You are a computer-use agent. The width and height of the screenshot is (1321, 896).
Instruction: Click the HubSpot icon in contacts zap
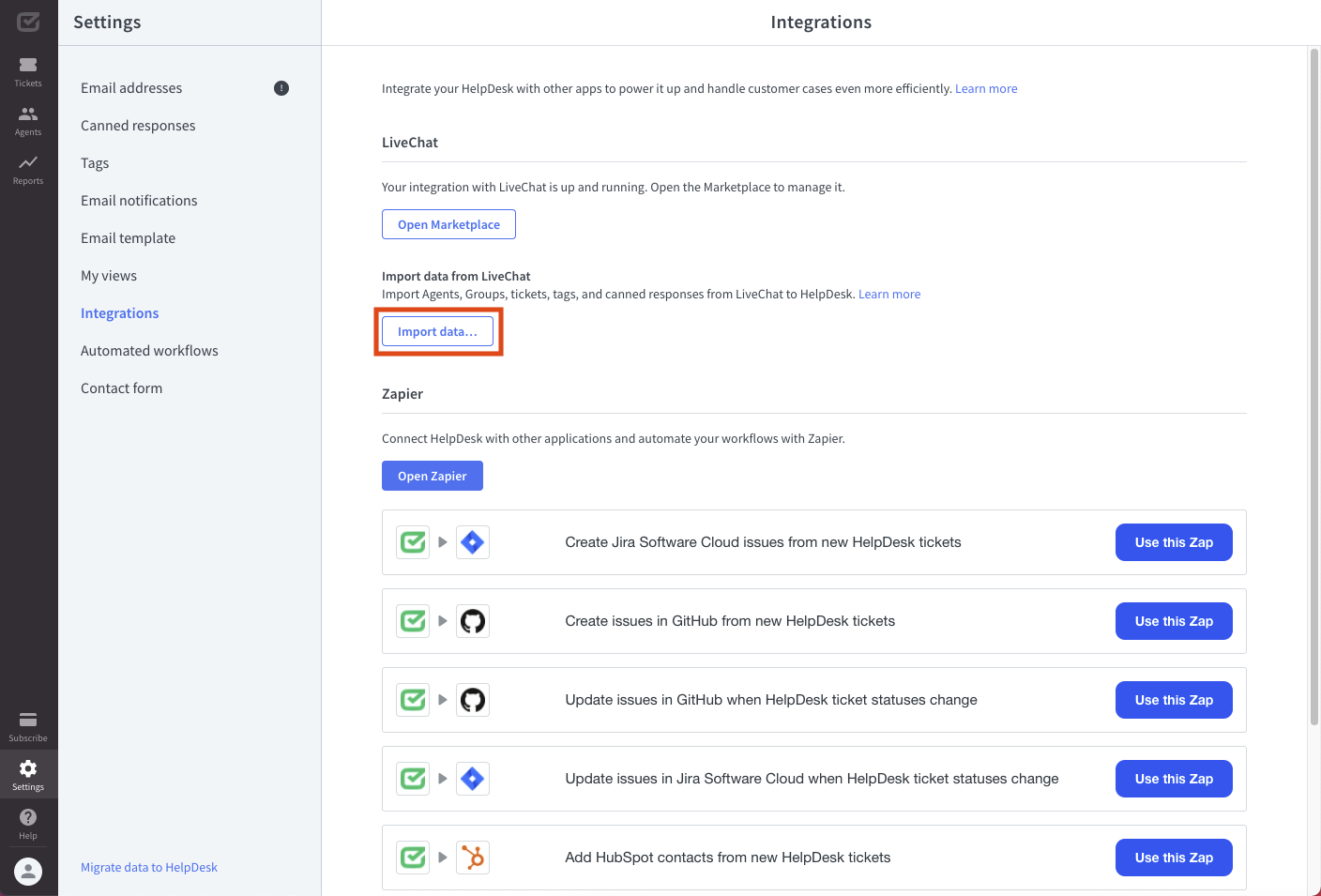[x=473, y=858]
